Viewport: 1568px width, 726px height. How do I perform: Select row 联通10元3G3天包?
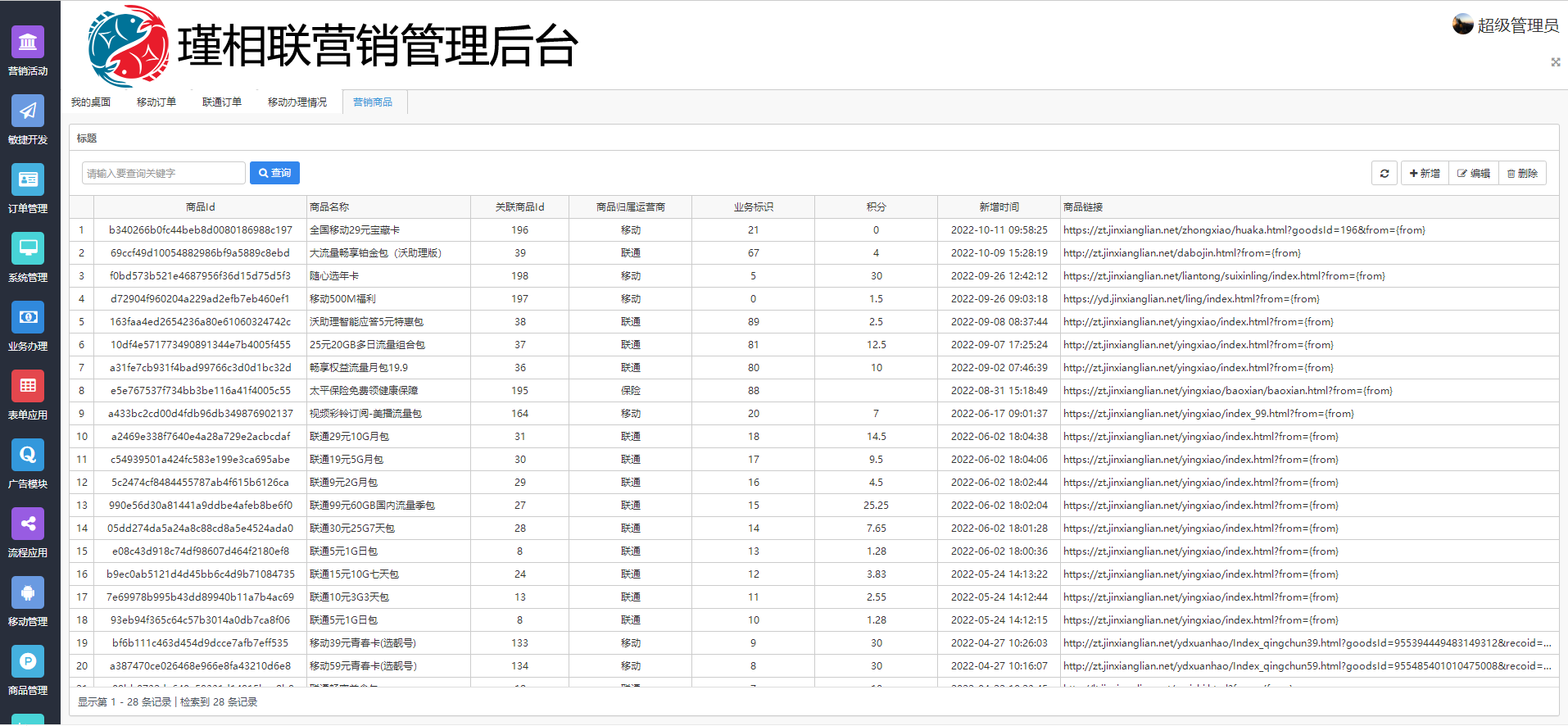(x=814, y=597)
